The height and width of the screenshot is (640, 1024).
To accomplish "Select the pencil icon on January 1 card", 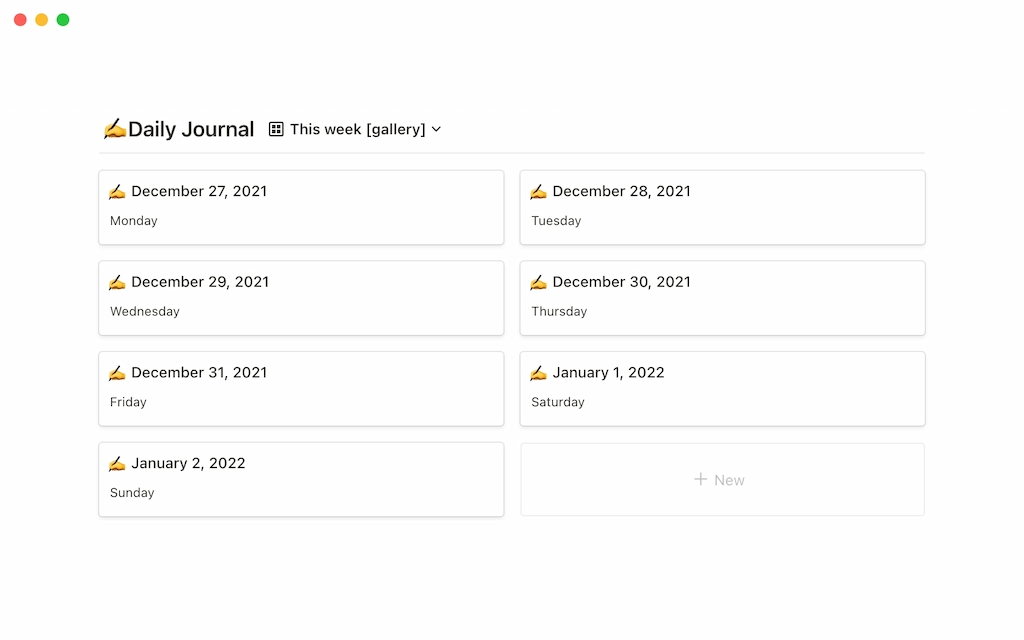I will [539, 372].
